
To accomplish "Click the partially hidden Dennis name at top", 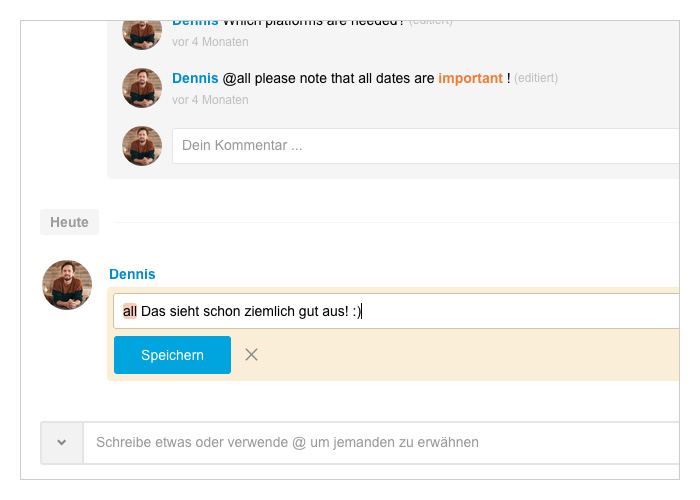I will [x=195, y=23].
